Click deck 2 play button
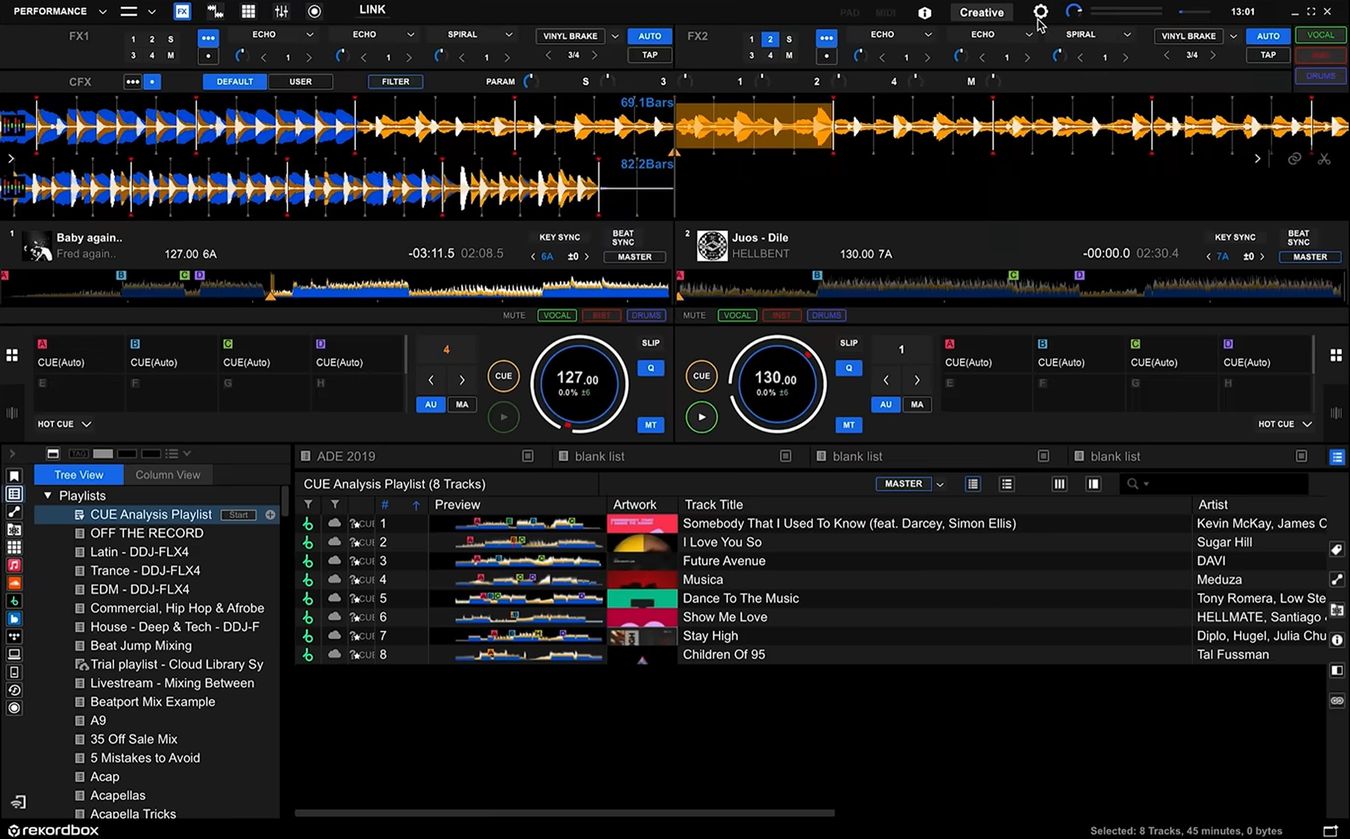The image size is (1350, 839). pyautogui.click(x=702, y=417)
